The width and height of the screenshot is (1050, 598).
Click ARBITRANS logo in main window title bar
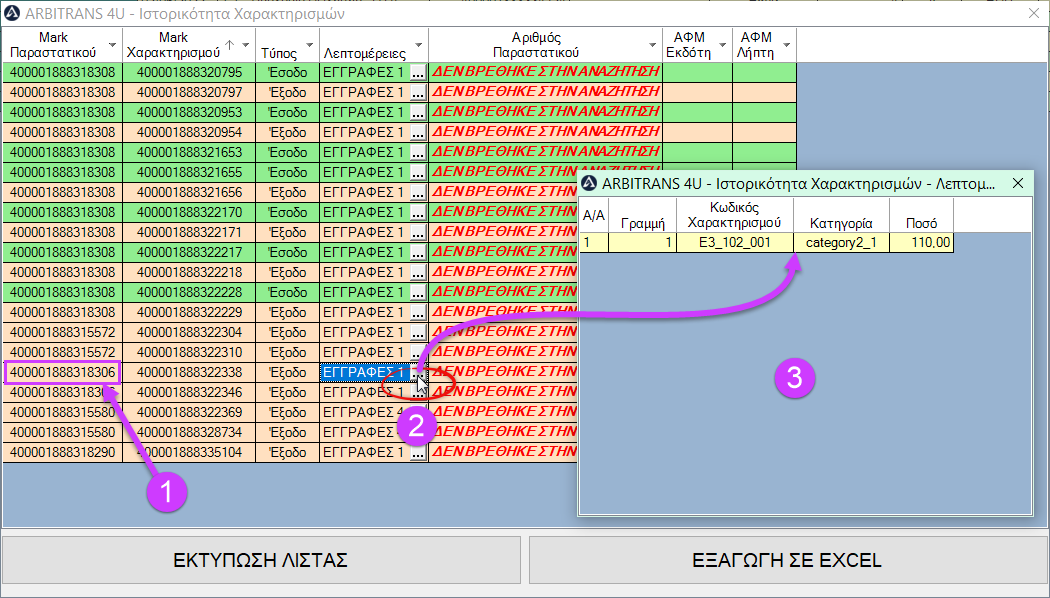(x=12, y=13)
